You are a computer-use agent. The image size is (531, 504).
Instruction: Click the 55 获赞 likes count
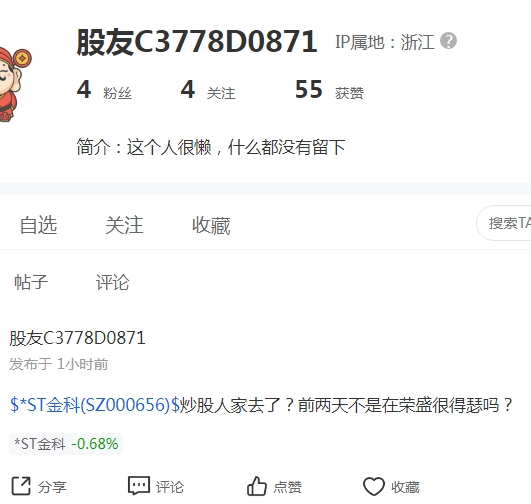(x=330, y=90)
